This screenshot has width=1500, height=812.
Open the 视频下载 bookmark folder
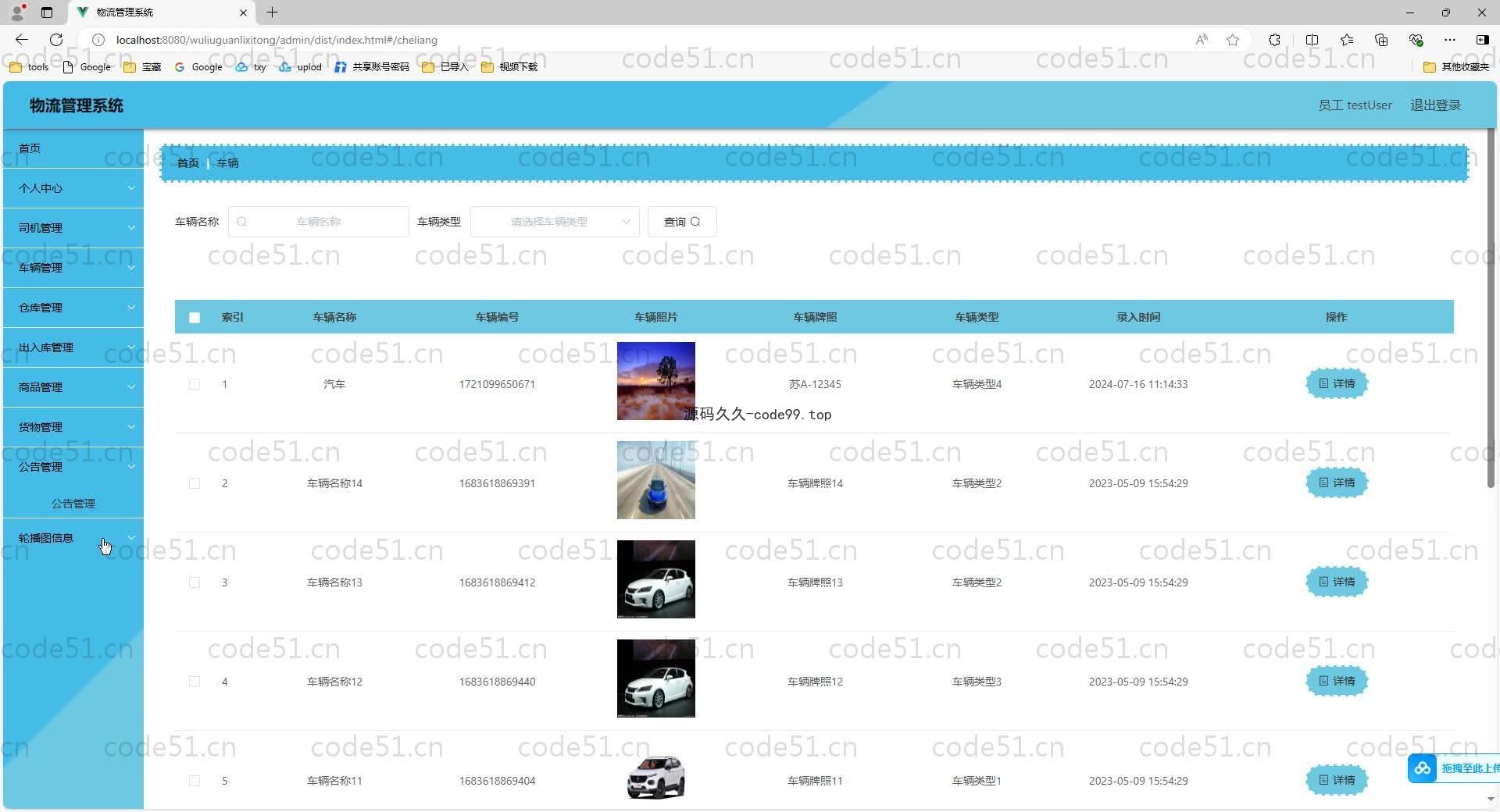tap(509, 67)
